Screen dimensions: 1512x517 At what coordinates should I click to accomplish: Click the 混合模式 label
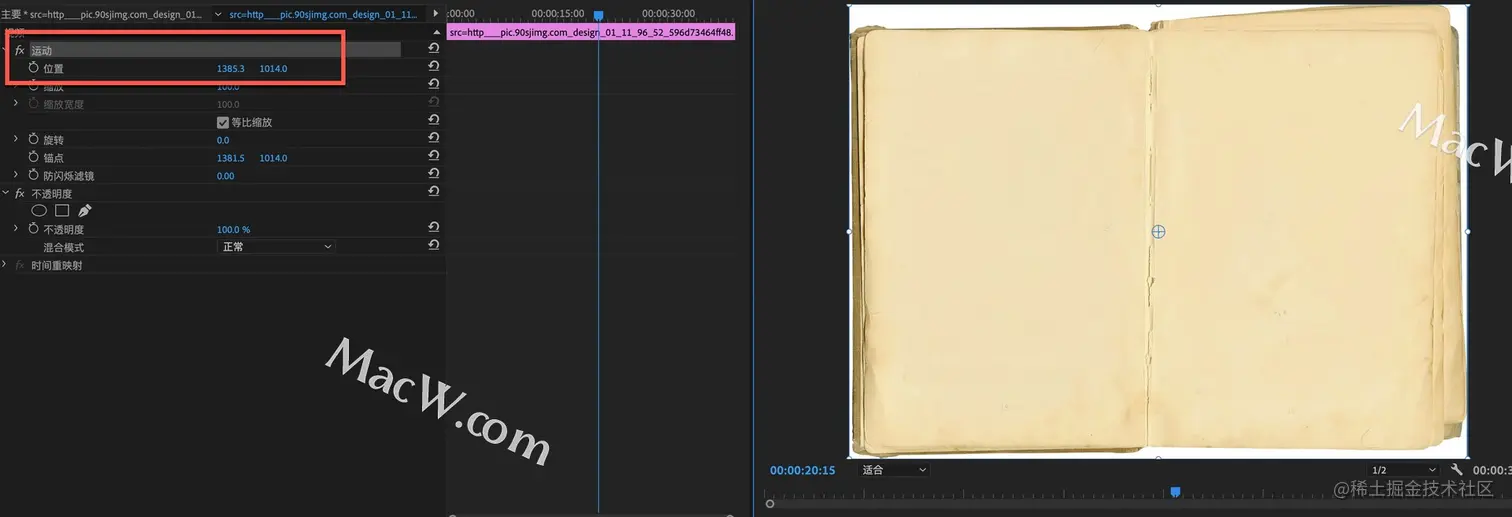click(x=63, y=247)
